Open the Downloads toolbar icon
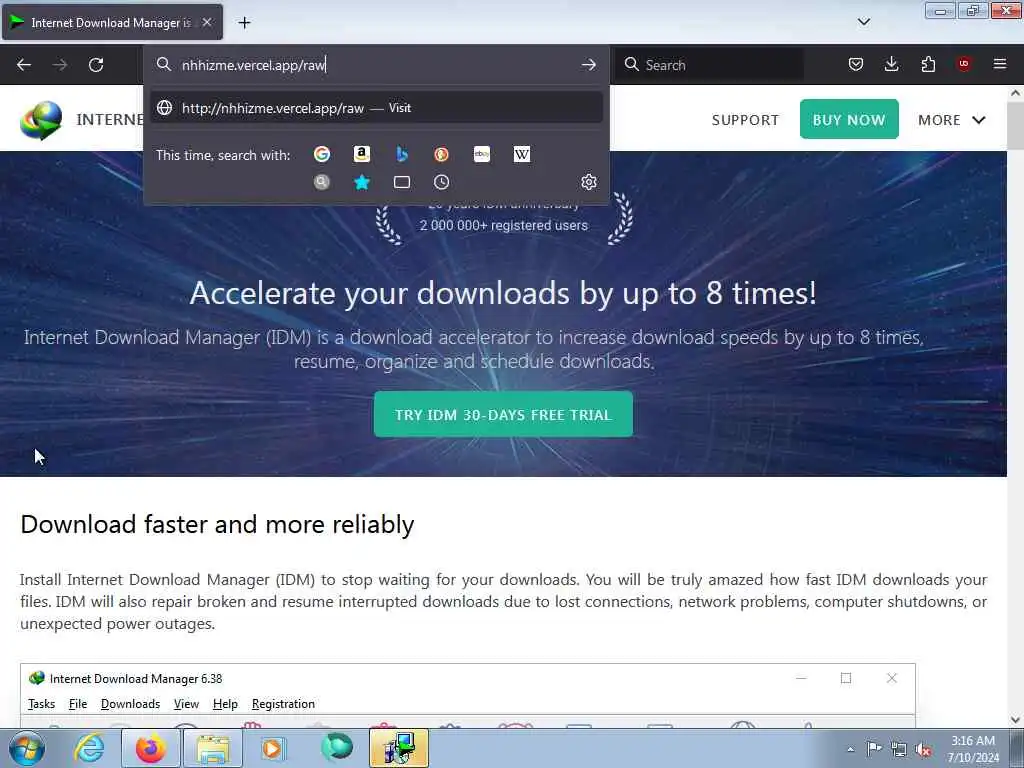 (x=891, y=64)
